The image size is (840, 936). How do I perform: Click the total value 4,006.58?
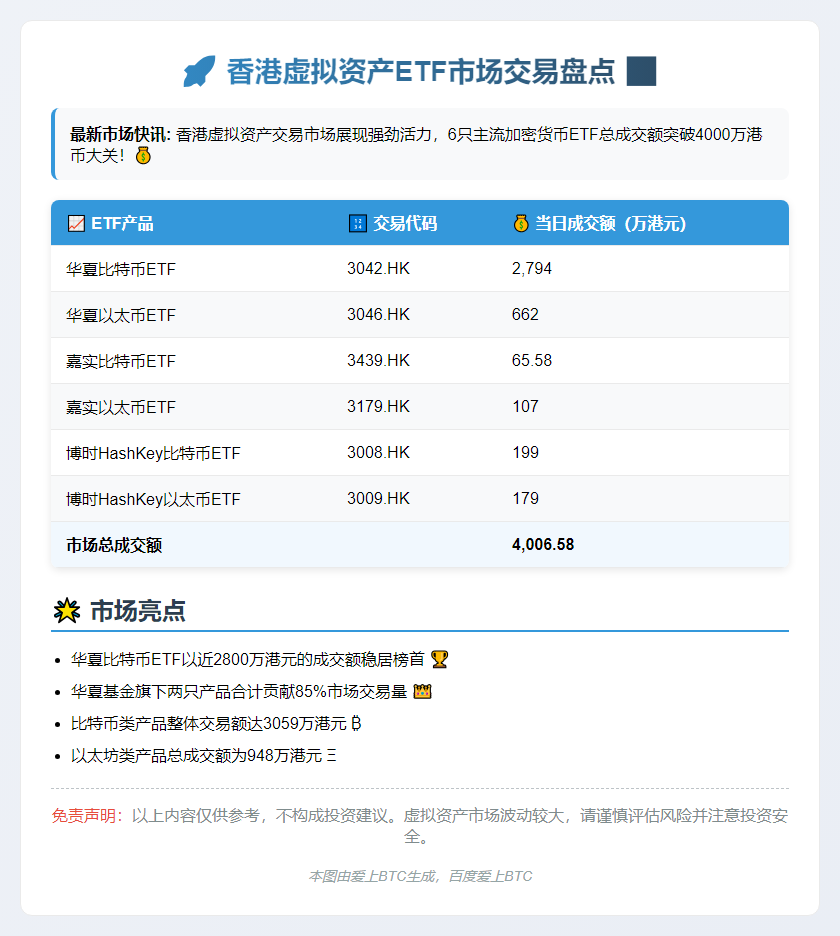pyautogui.click(x=543, y=544)
